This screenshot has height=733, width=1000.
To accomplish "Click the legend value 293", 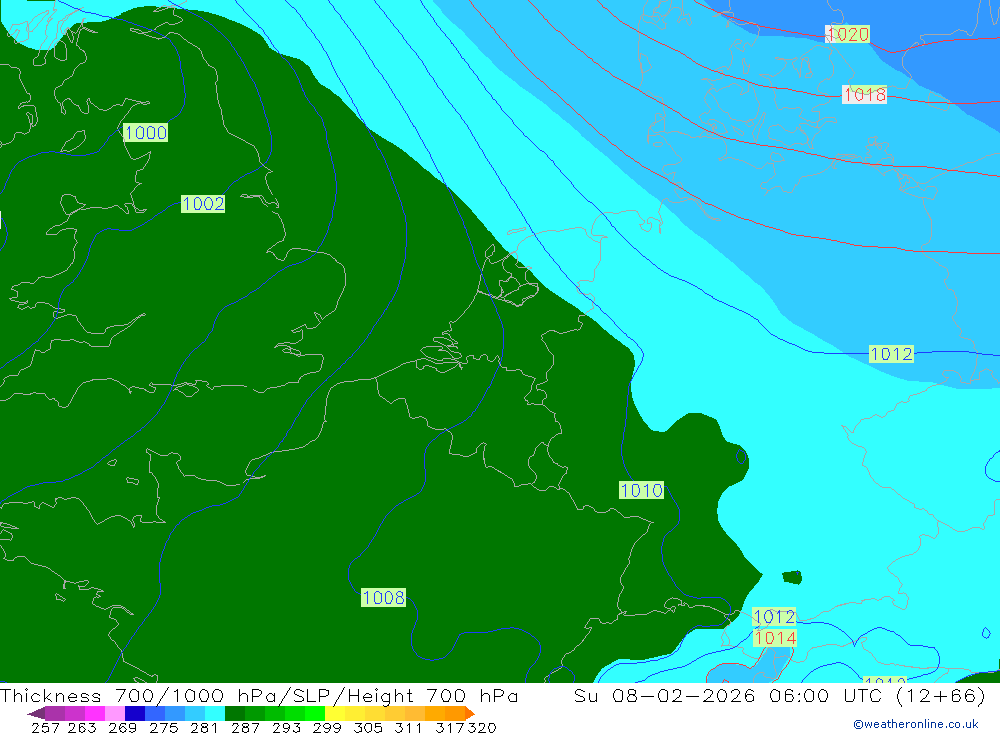I will point(286,727).
